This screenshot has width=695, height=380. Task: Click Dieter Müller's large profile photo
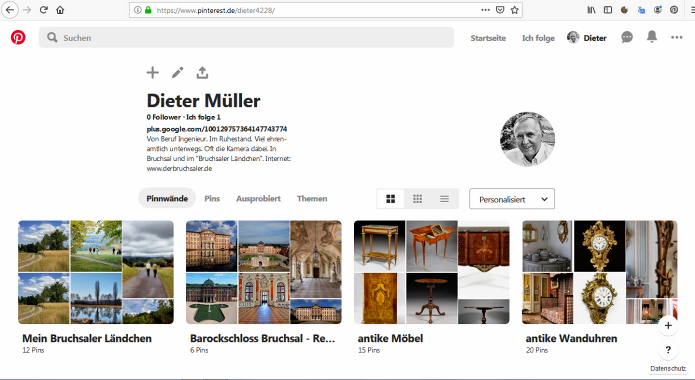(x=527, y=139)
